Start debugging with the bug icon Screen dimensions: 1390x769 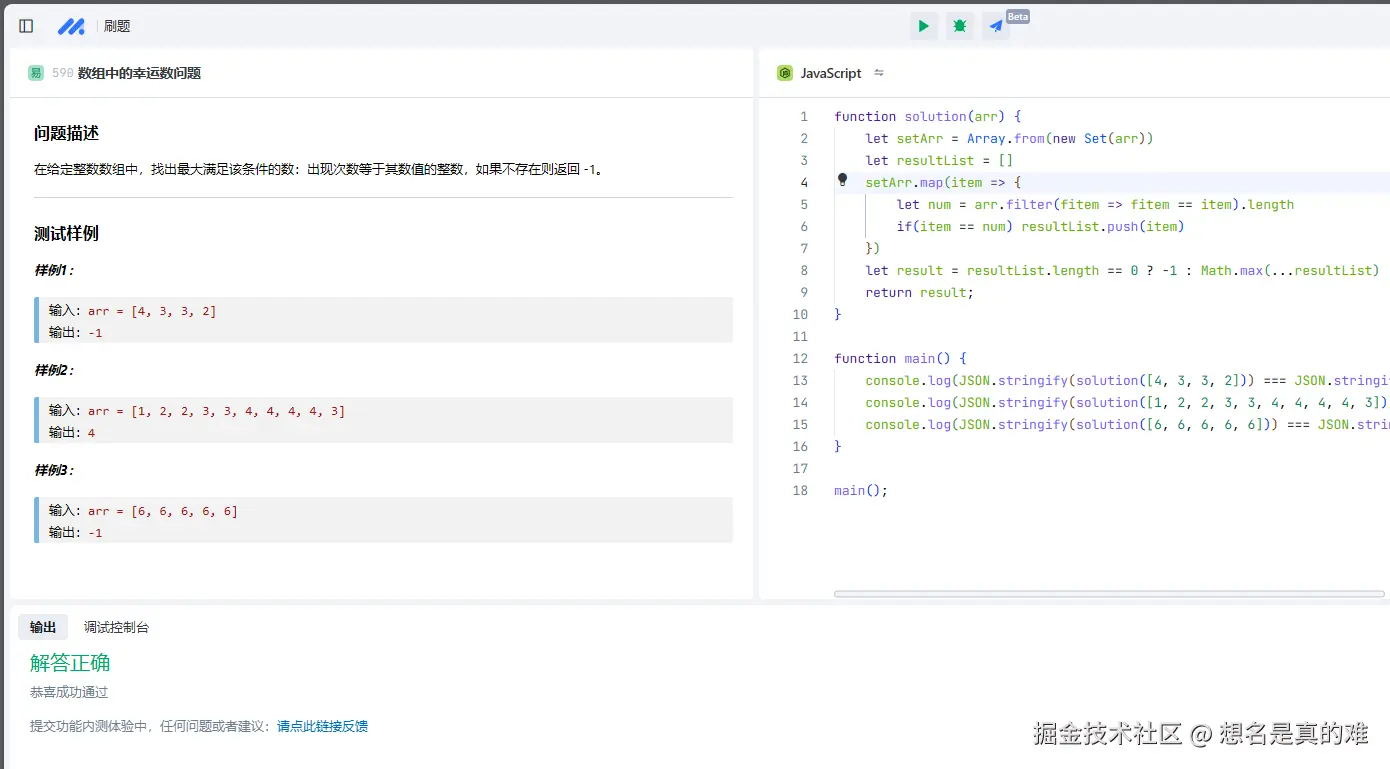(x=959, y=26)
